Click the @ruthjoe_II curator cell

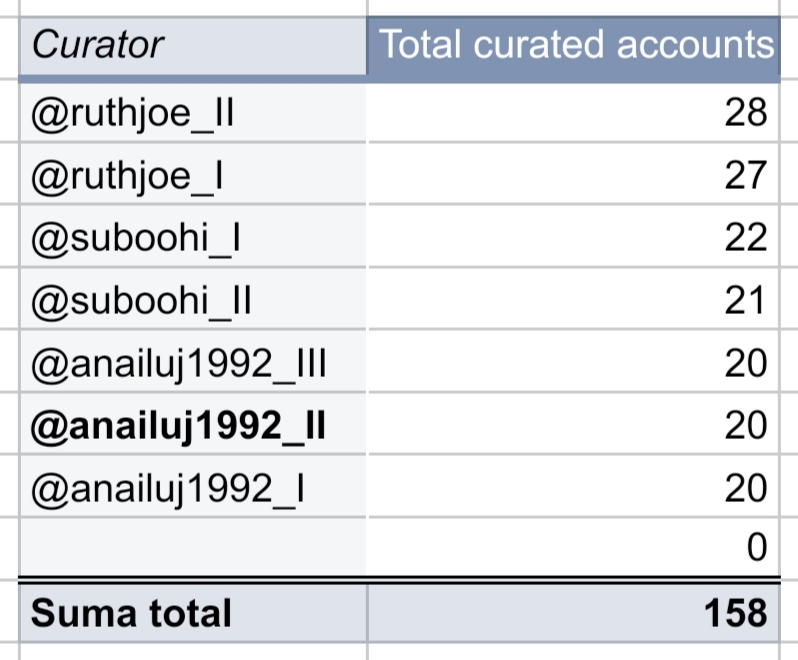point(193,112)
